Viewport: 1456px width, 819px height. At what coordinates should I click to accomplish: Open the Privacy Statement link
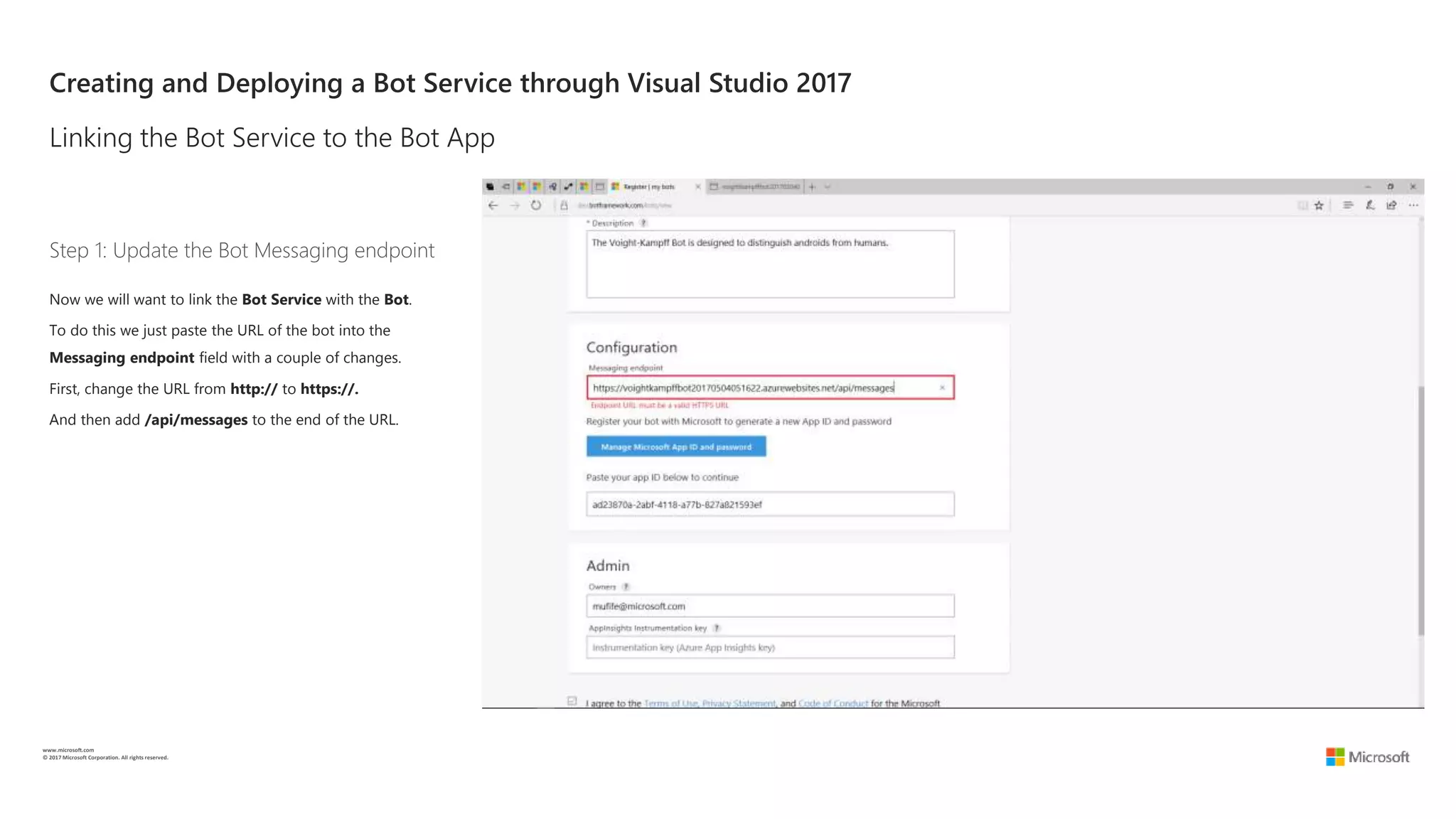click(x=739, y=703)
